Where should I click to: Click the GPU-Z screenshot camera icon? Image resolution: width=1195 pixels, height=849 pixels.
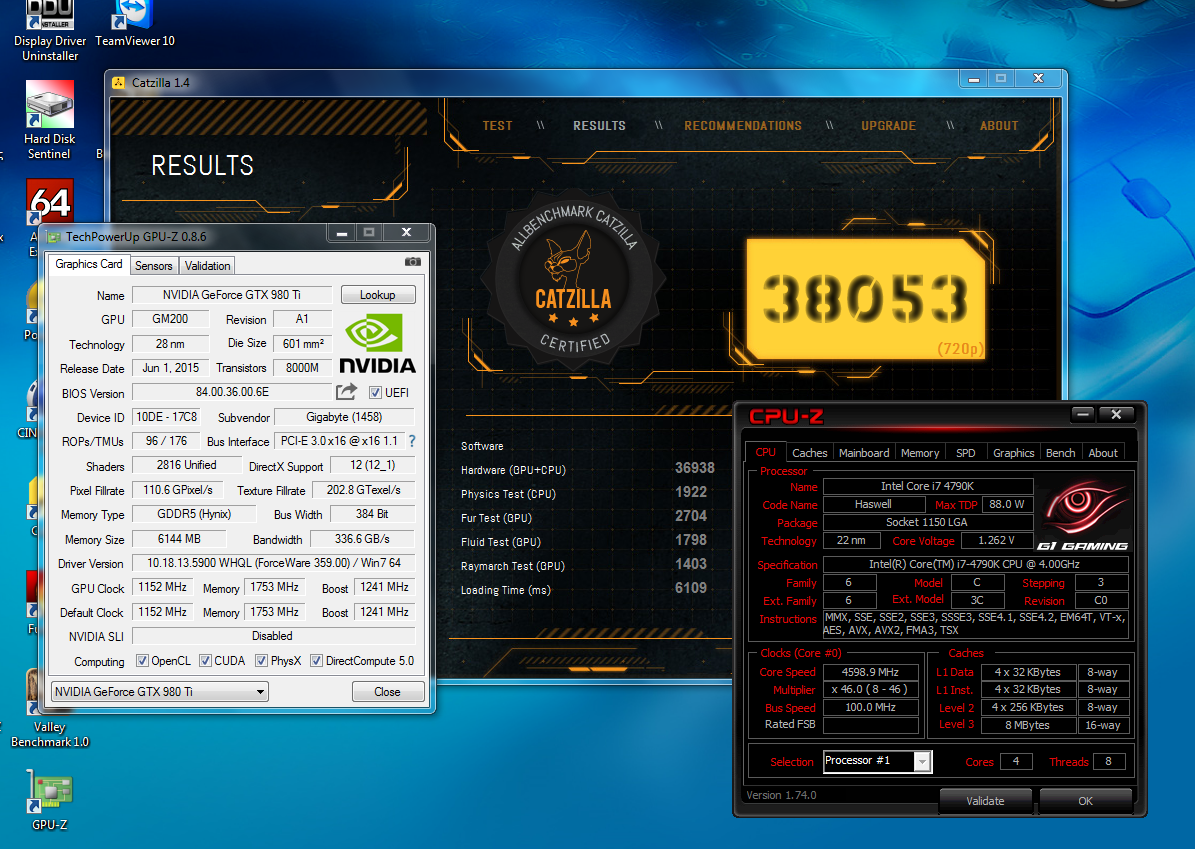coord(412,261)
